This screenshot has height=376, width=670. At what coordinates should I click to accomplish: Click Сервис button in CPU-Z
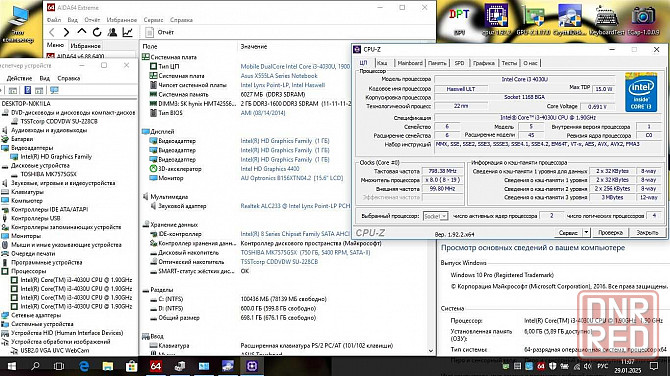click(568, 232)
